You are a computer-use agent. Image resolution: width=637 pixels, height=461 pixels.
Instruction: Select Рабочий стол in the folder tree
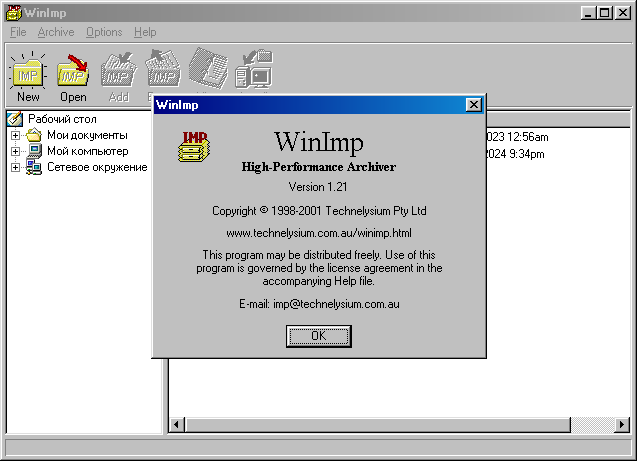pyautogui.click(x=62, y=119)
